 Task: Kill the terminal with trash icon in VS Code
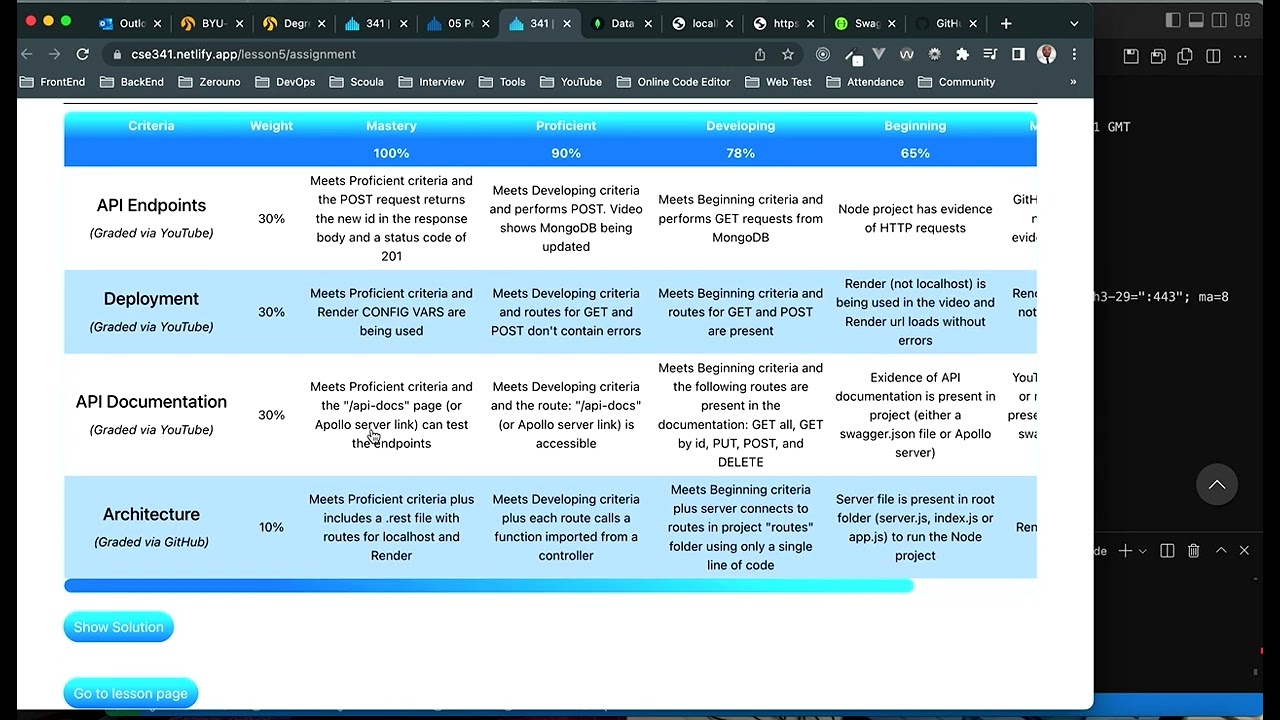coord(1193,551)
